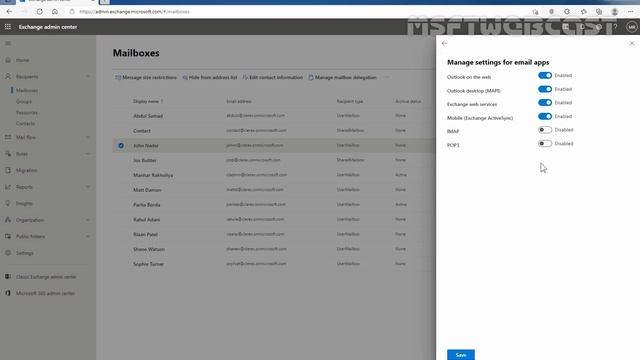
Task: Click the Public folders icon
Action: (x=8, y=236)
